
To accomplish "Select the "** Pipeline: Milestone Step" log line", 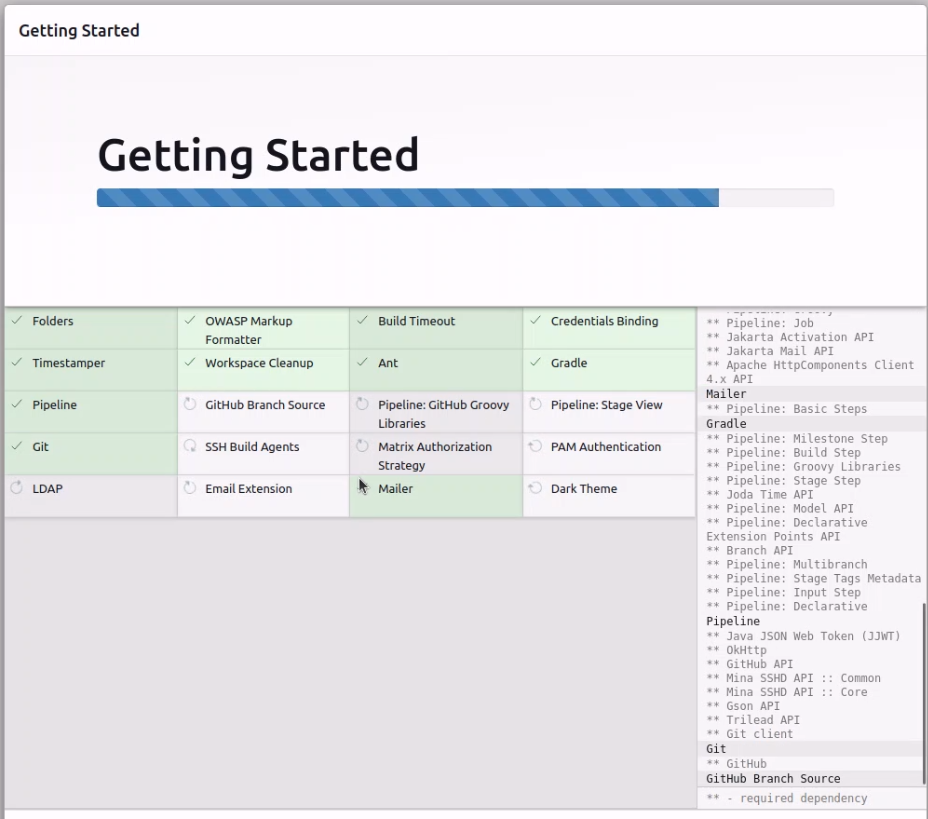I will pos(797,438).
